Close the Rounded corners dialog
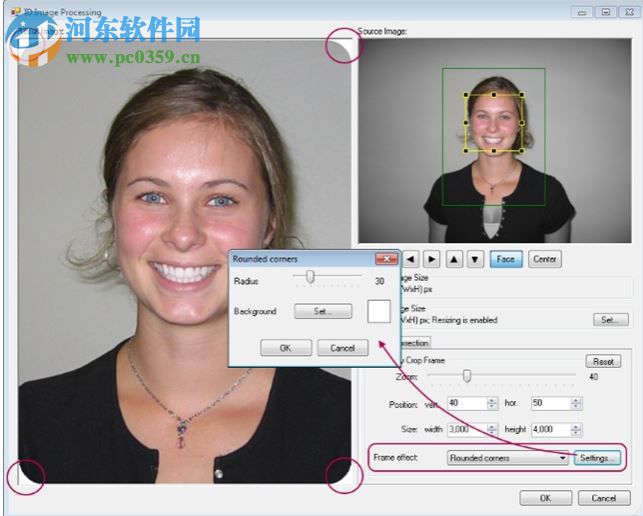Screen dimensions: 643x516 point(386,259)
